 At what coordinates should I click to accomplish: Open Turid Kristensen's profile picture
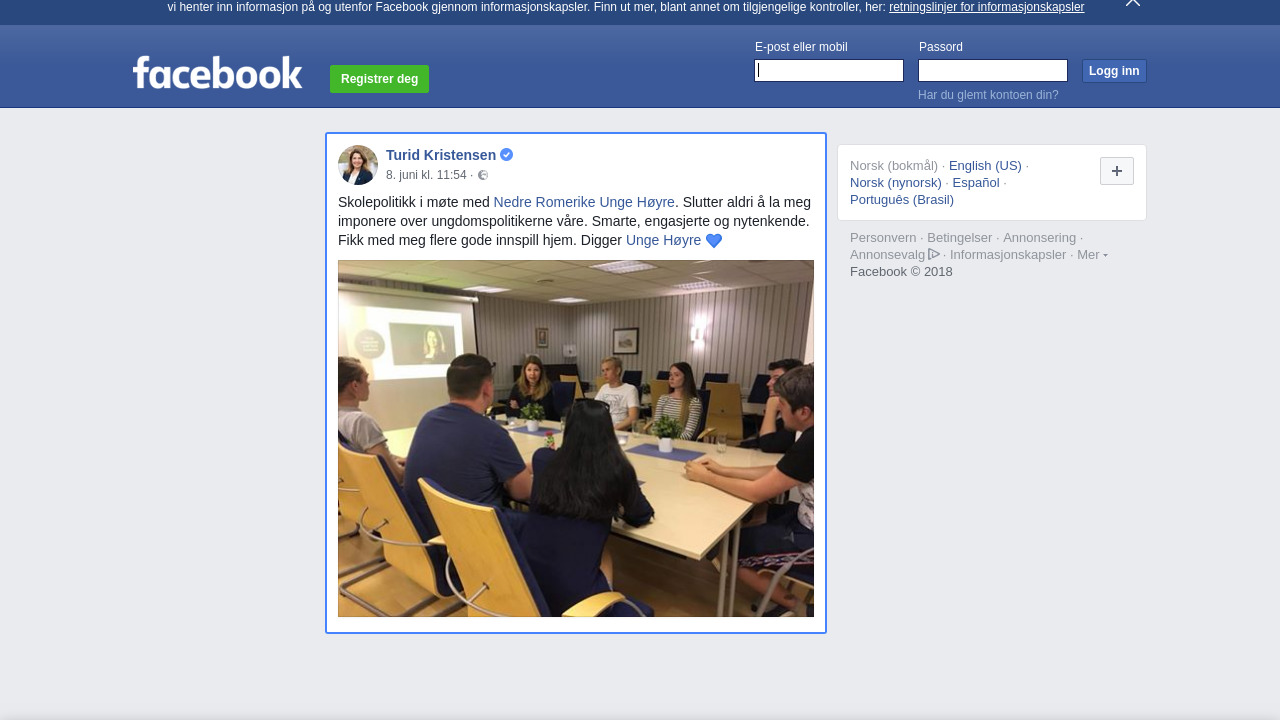point(358,165)
